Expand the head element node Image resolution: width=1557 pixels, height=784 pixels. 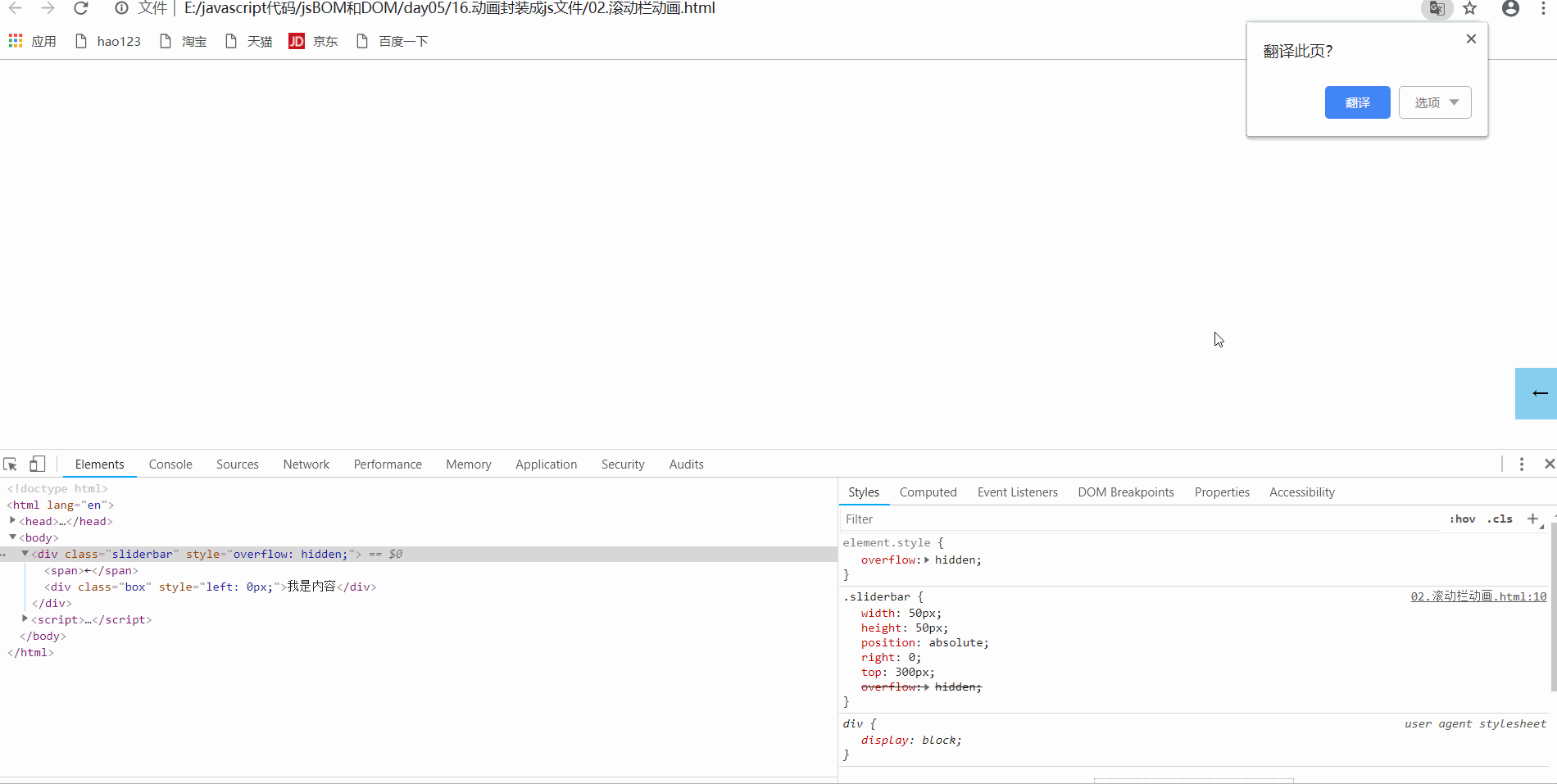click(x=13, y=520)
